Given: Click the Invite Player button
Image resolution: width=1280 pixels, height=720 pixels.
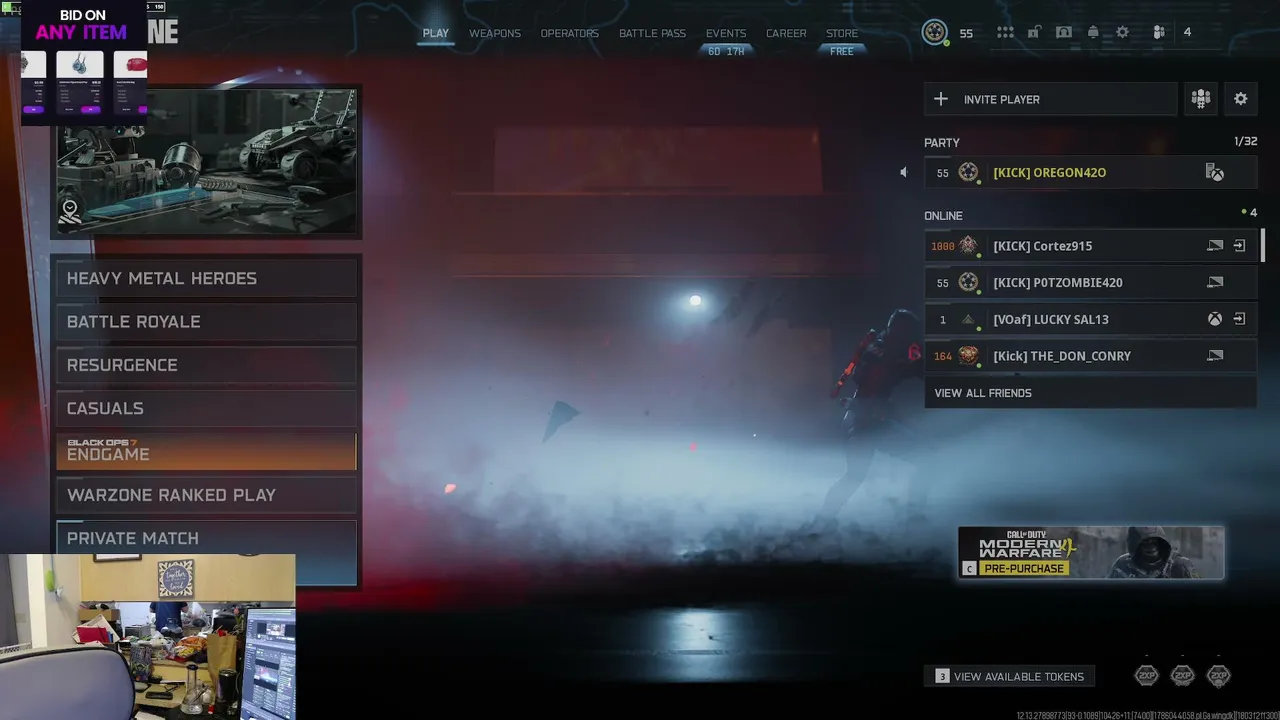Looking at the screenshot, I should coord(1050,99).
